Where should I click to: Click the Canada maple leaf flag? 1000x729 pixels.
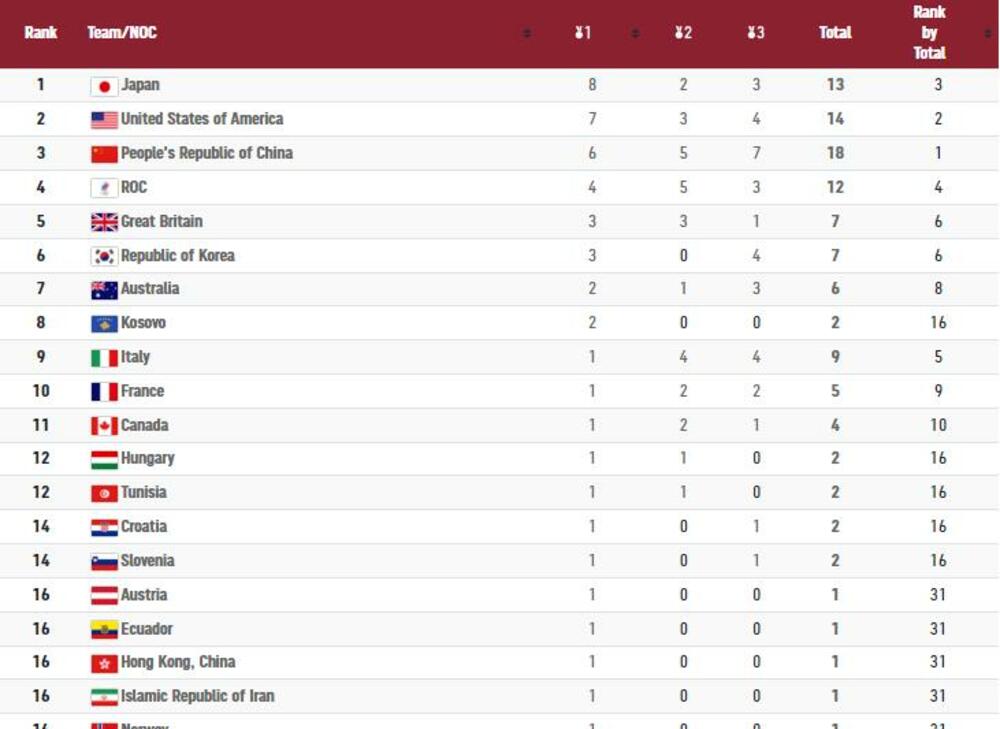coord(104,426)
